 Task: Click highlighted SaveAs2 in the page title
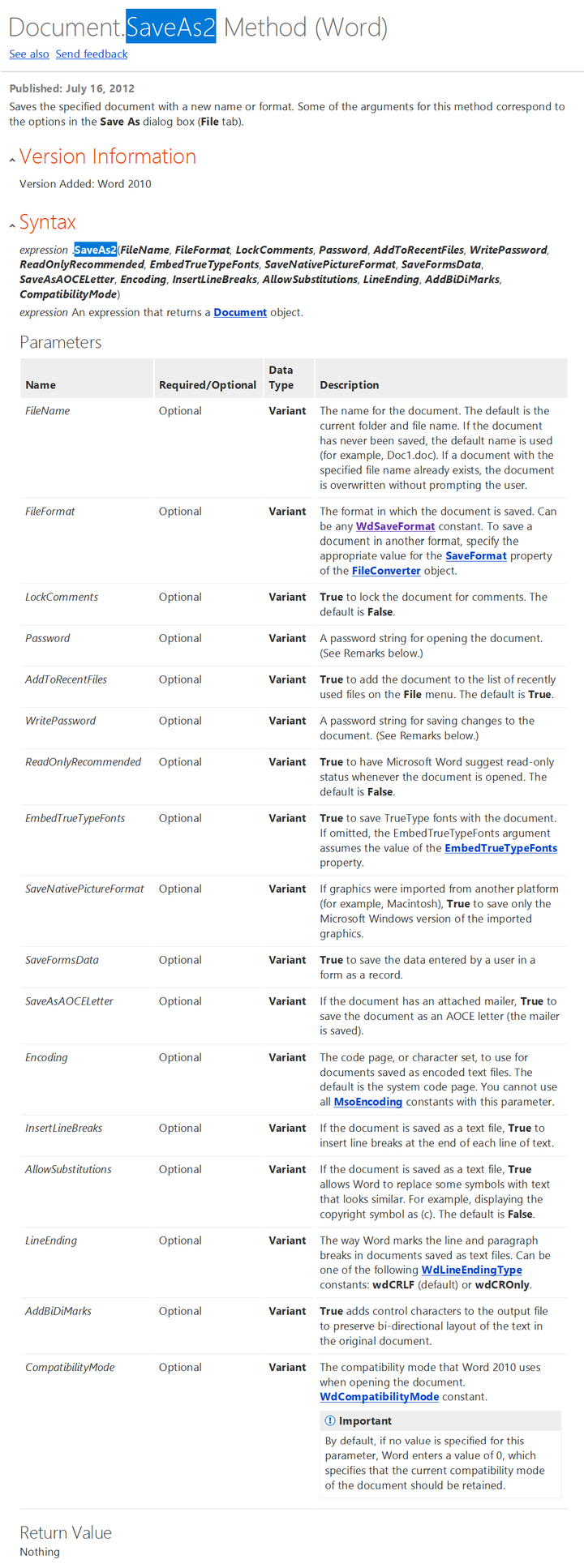(x=171, y=28)
